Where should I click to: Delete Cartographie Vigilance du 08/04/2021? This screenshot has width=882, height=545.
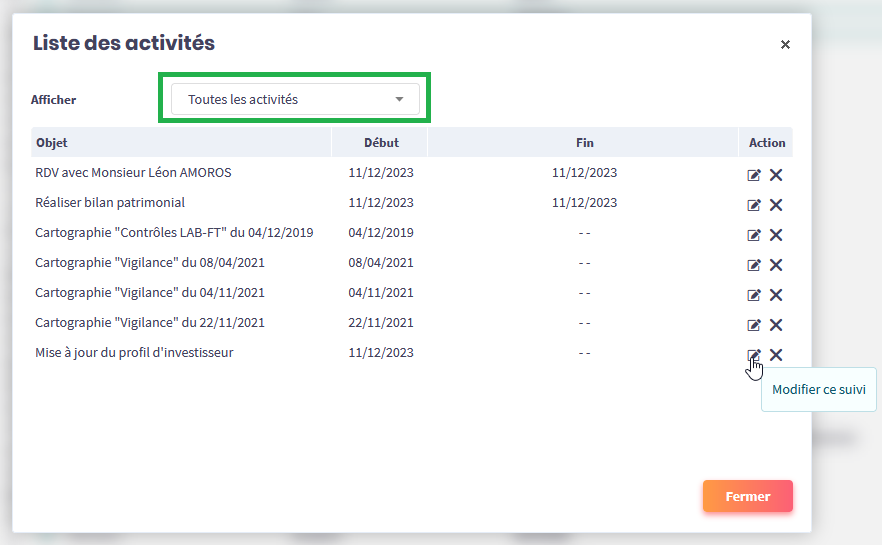tap(776, 265)
